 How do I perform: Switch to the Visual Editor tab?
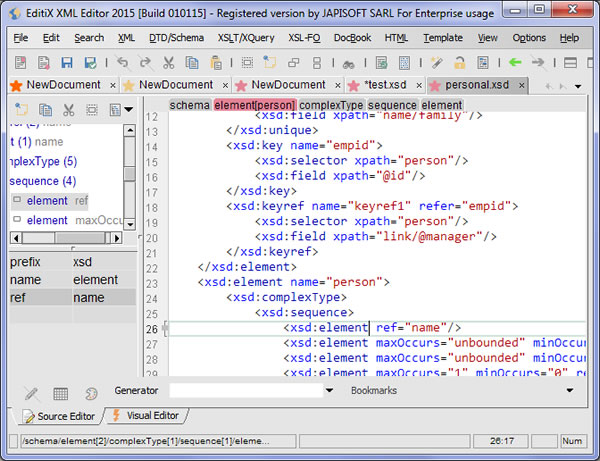coord(147,416)
